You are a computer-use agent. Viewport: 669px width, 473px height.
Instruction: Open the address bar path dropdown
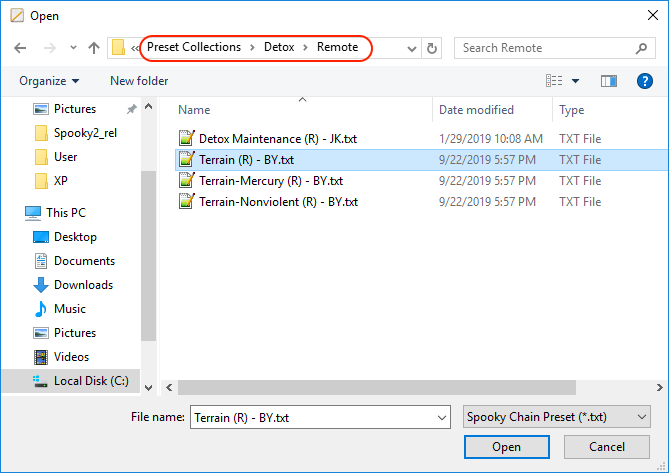[411, 48]
